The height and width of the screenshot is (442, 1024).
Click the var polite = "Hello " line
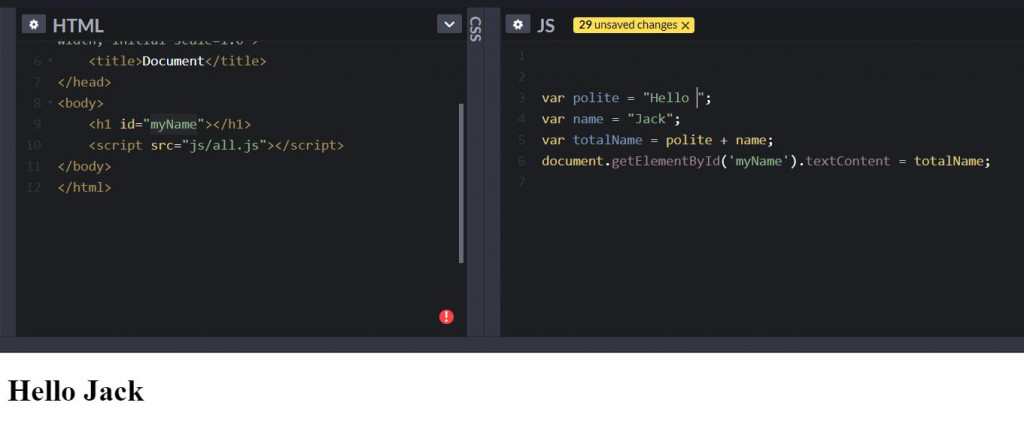click(626, 98)
